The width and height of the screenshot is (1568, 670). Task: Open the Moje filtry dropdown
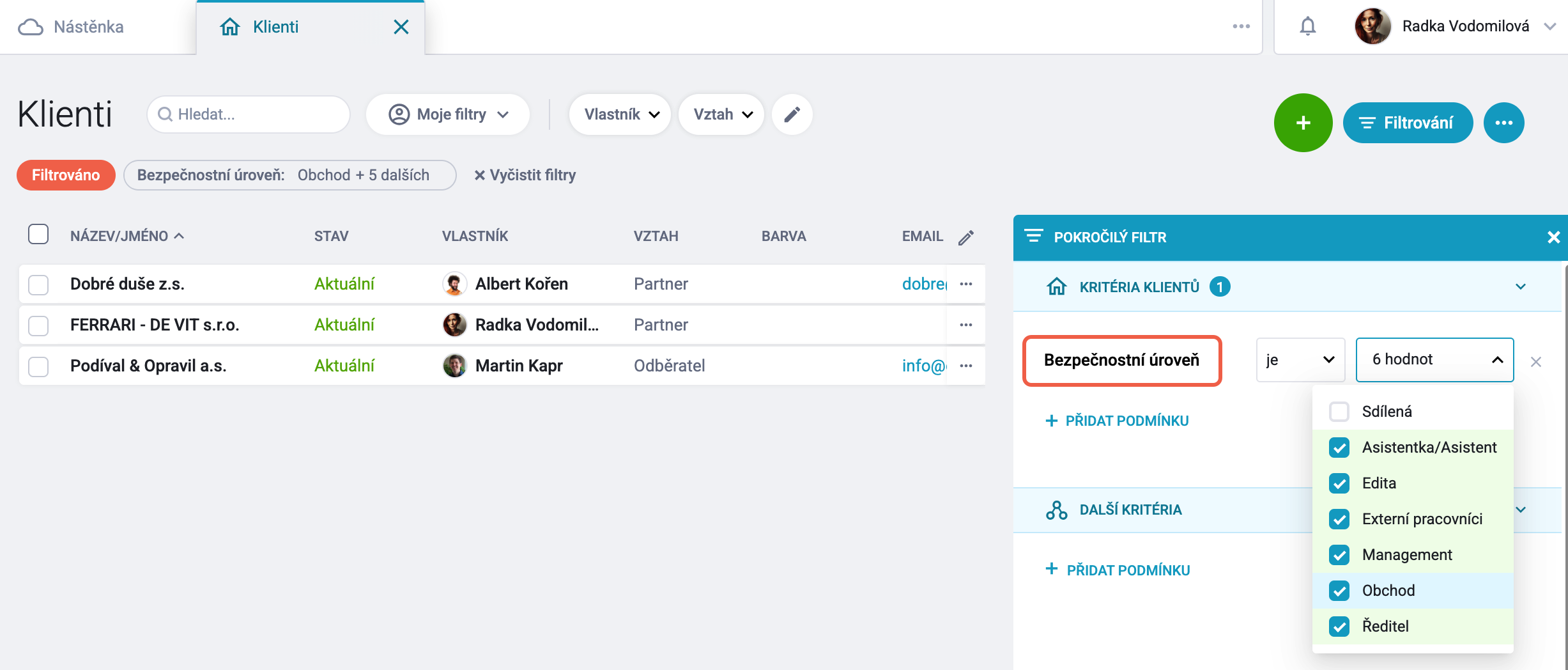pos(448,114)
